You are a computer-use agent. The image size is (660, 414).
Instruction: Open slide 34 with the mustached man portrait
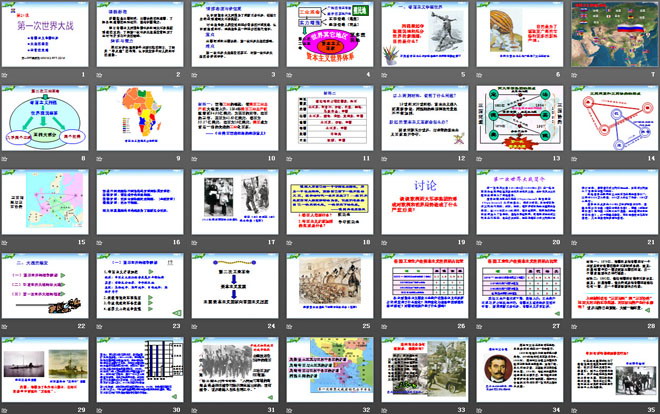(517, 370)
